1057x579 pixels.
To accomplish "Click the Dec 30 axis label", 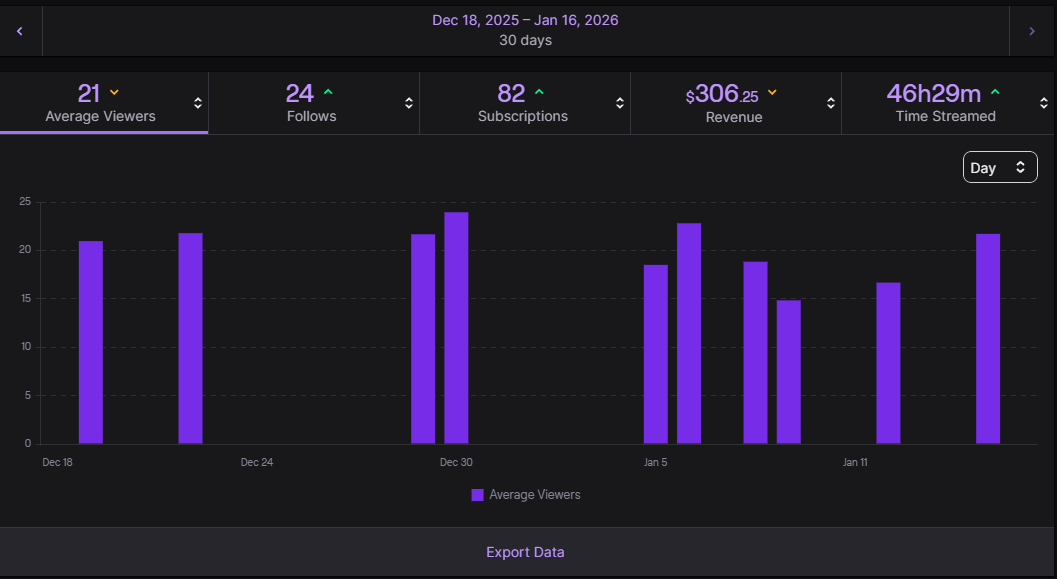I will [x=456, y=462].
